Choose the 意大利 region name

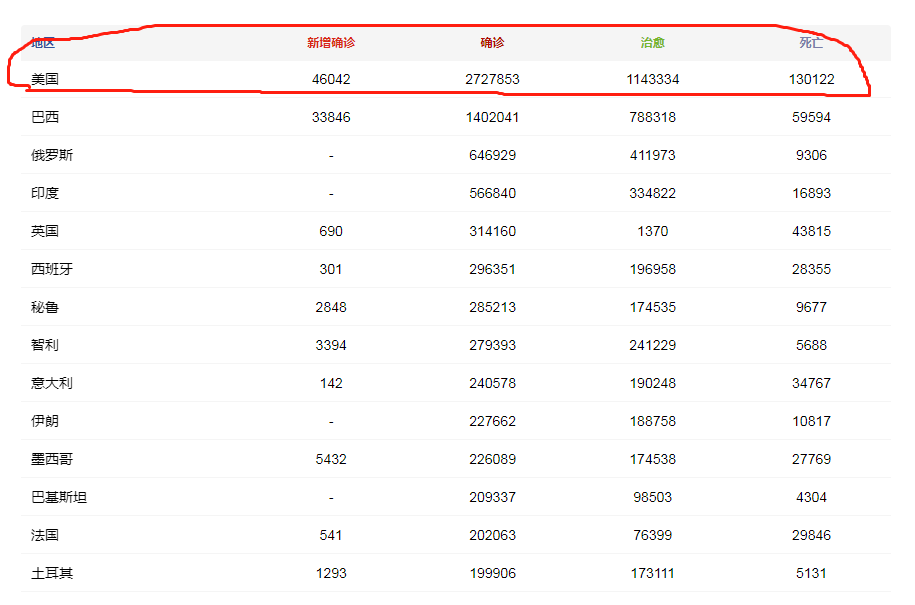coord(52,383)
